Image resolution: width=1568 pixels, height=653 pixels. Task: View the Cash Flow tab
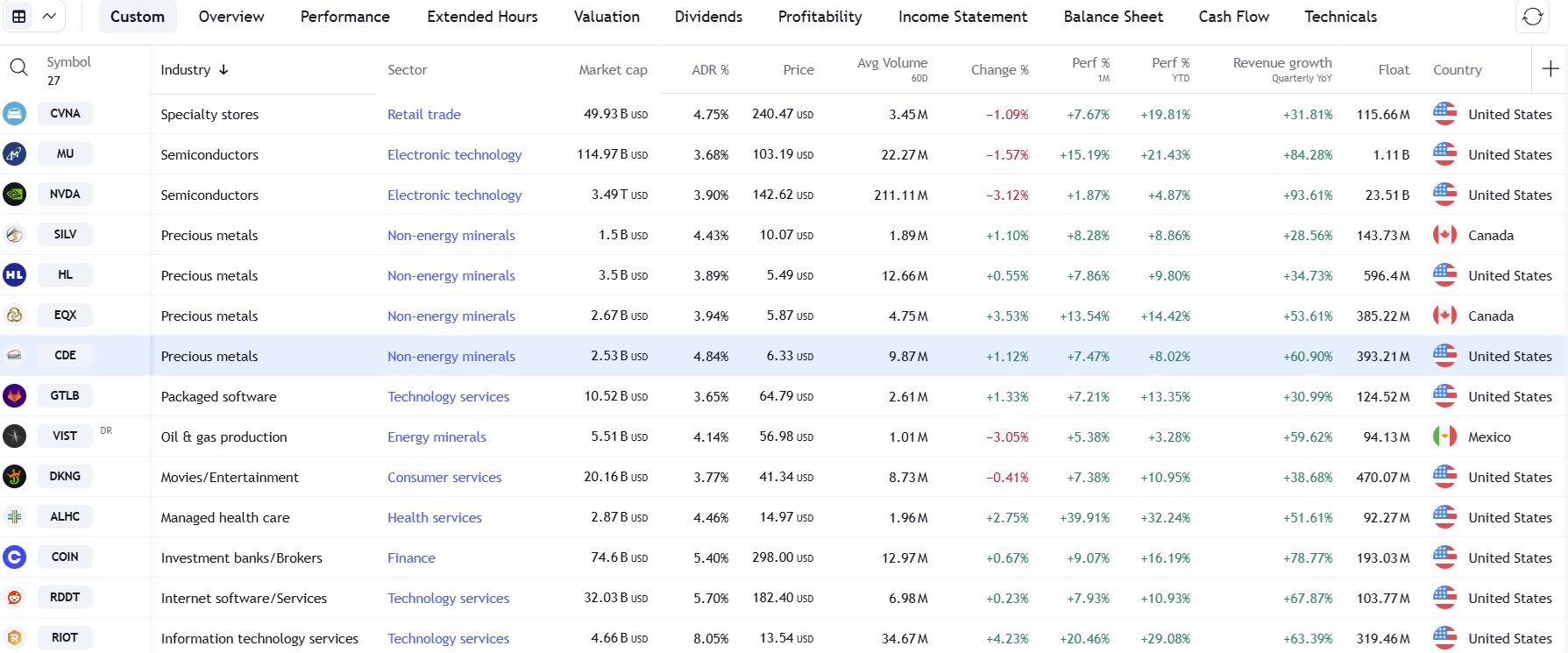1233,17
